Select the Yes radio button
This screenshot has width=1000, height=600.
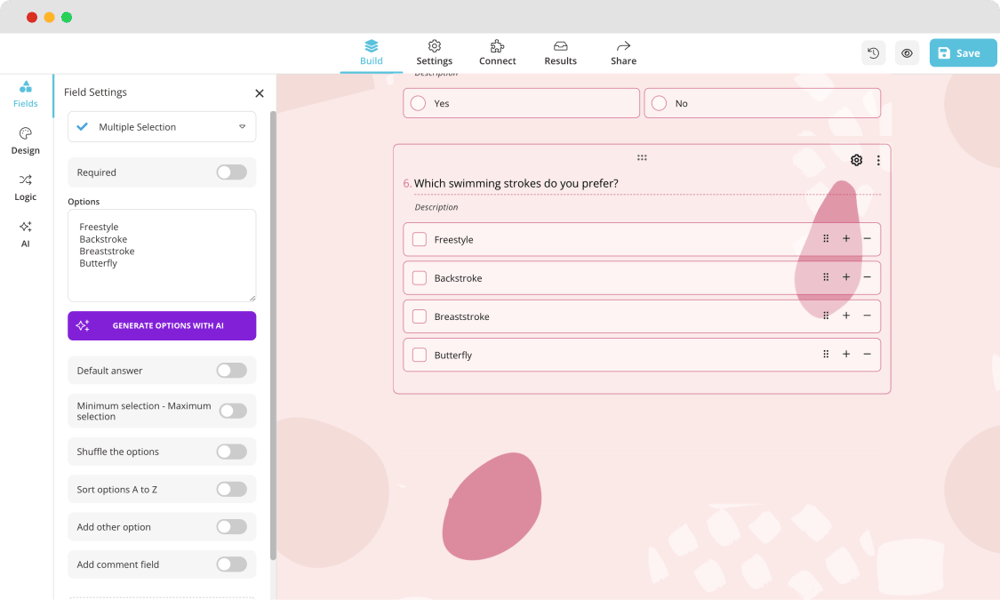tap(418, 103)
